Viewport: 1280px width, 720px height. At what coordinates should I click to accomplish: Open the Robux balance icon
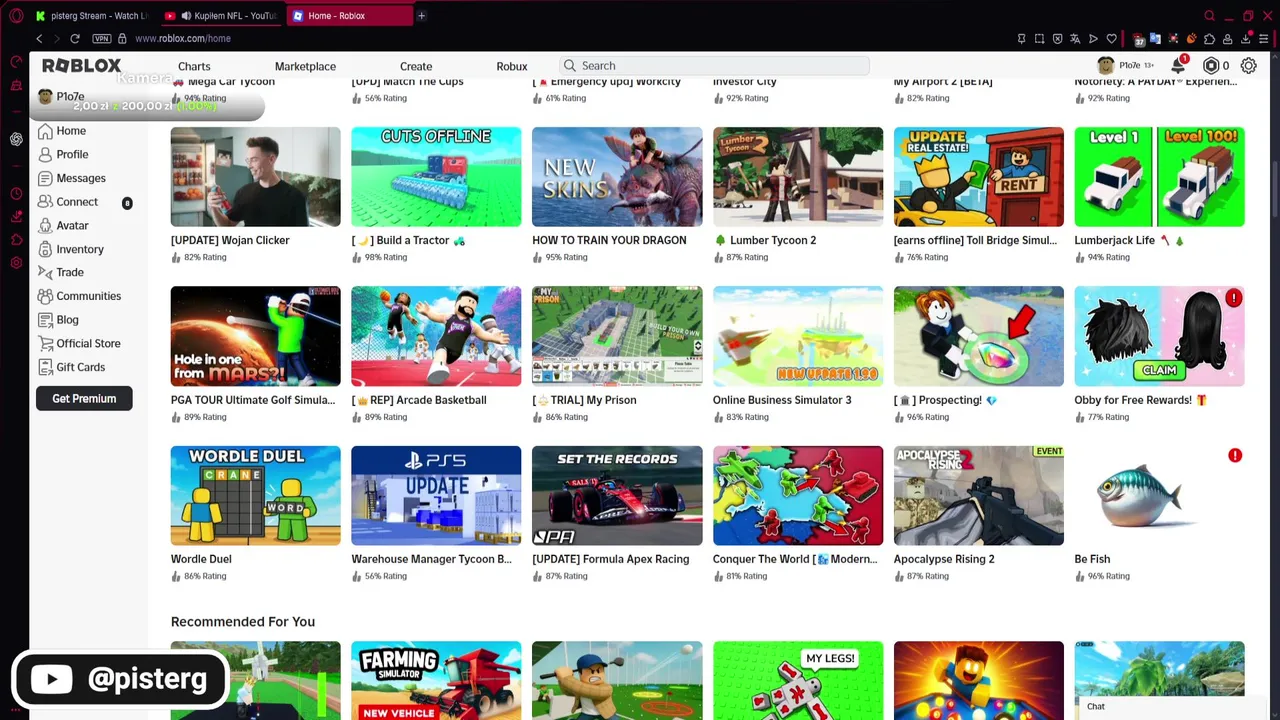(x=1211, y=65)
